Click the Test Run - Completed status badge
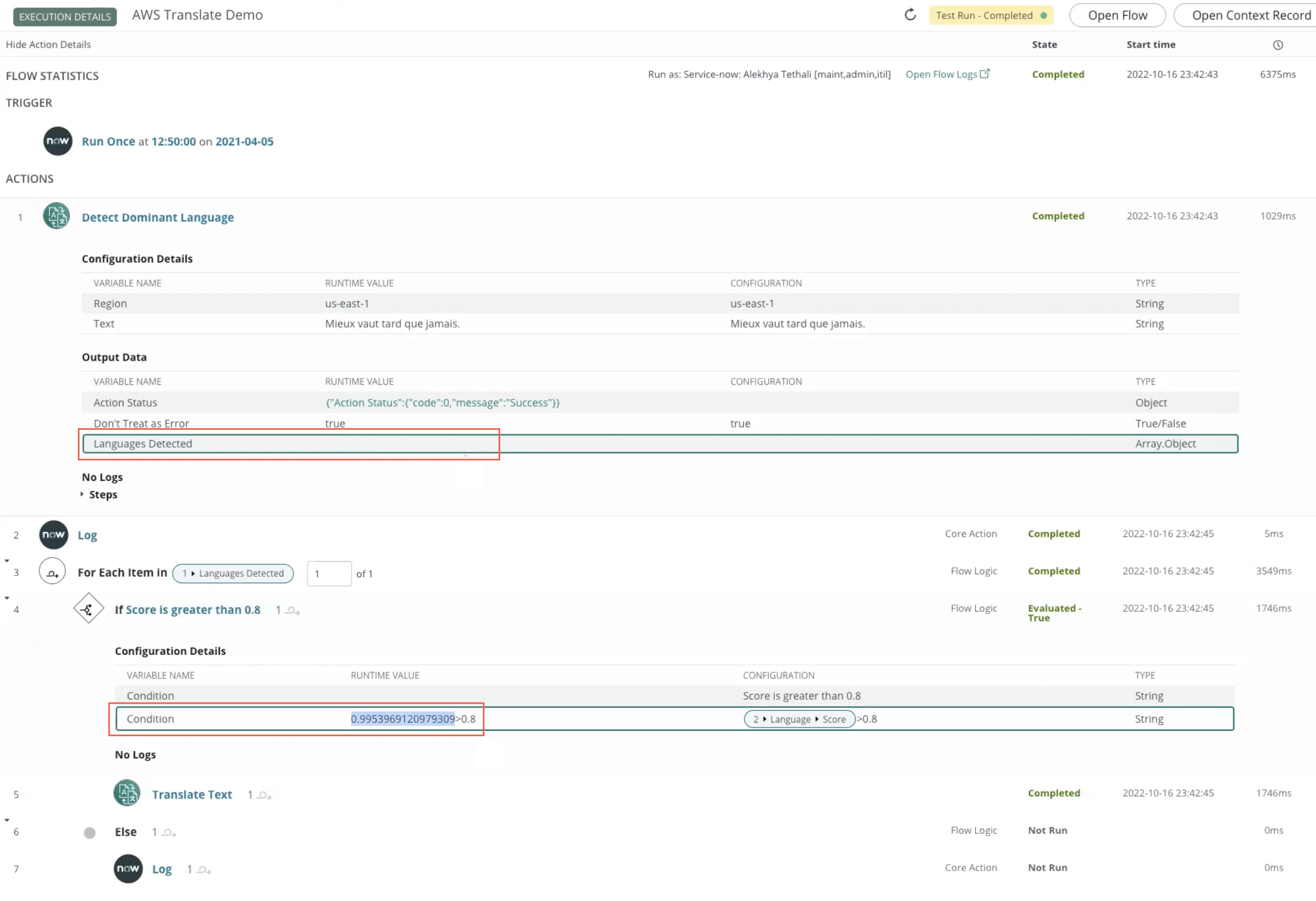This screenshot has width=1316, height=901. coord(991,15)
